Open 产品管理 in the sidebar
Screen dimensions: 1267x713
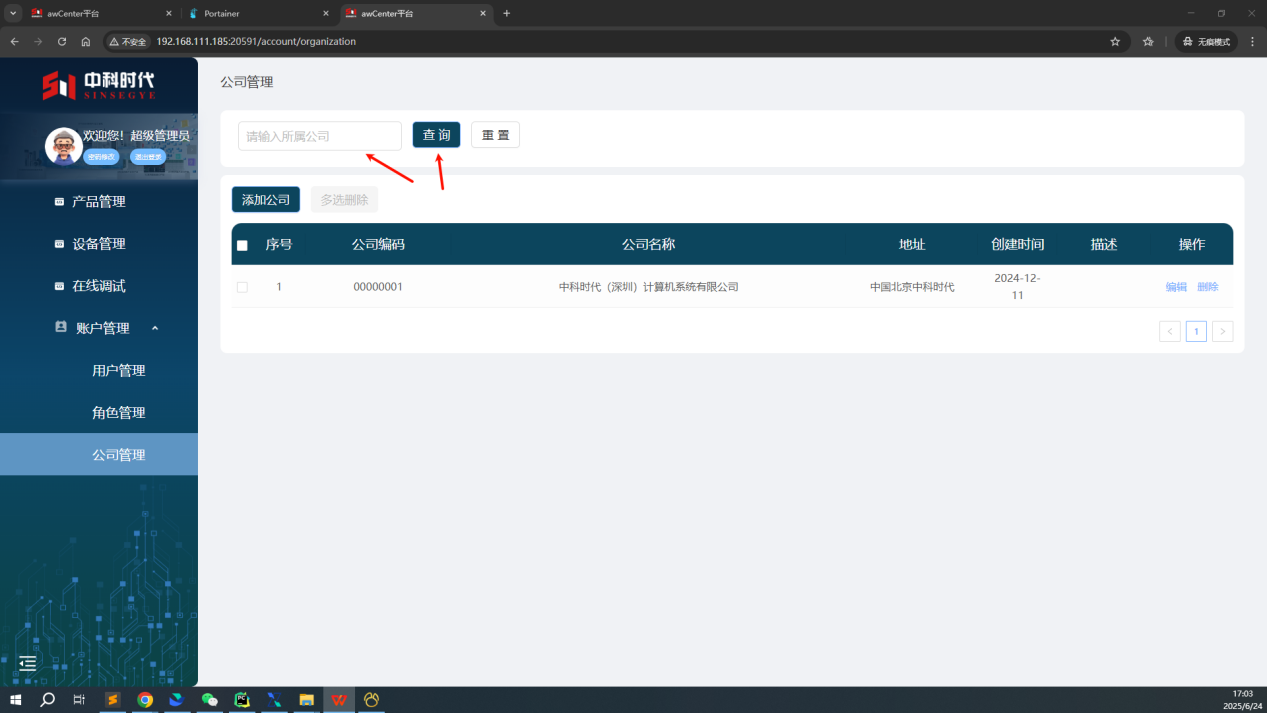tap(99, 201)
